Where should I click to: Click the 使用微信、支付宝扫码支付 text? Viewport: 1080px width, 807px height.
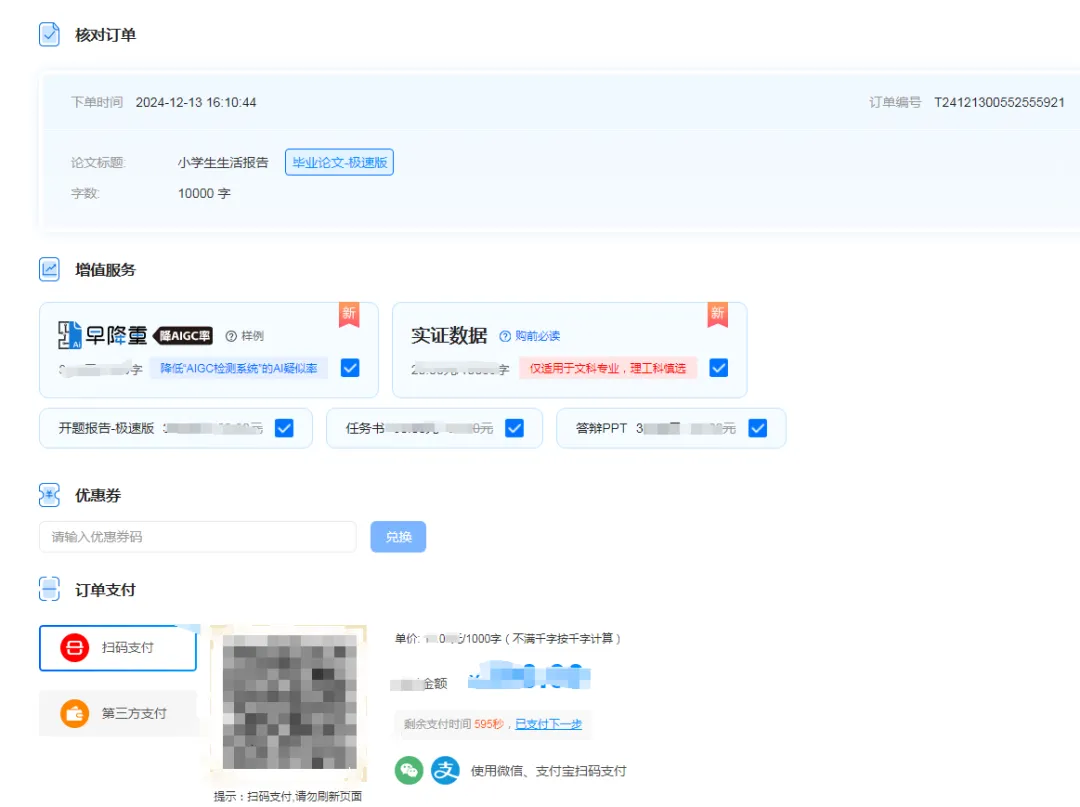pyautogui.click(x=548, y=771)
